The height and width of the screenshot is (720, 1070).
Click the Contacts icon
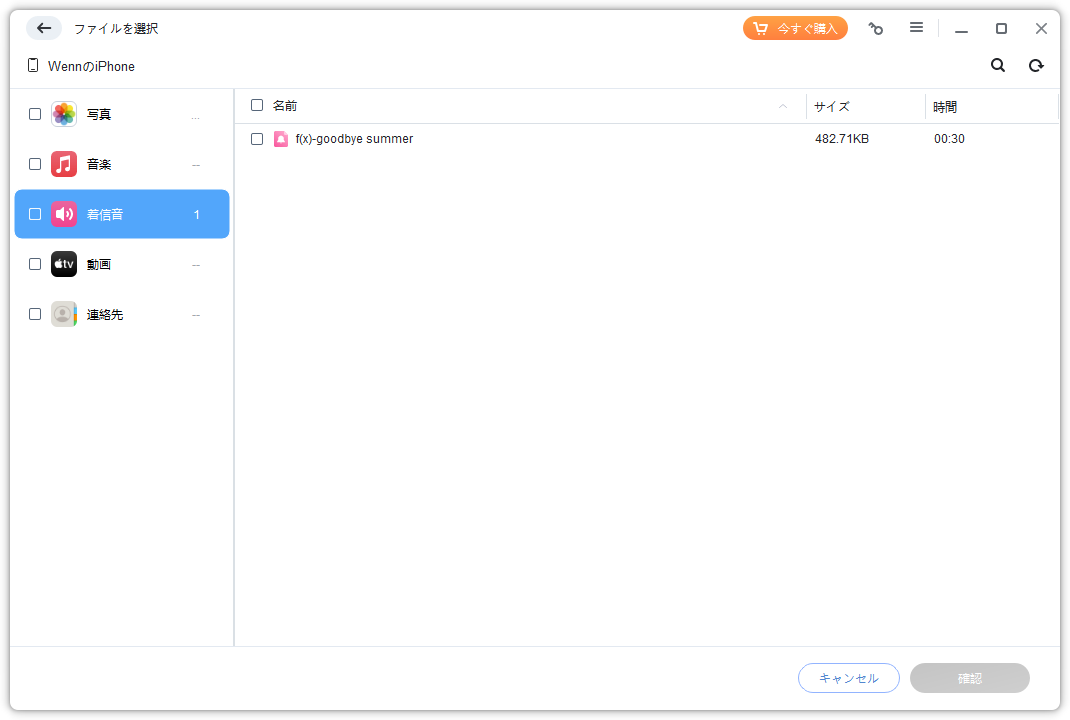click(x=64, y=314)
